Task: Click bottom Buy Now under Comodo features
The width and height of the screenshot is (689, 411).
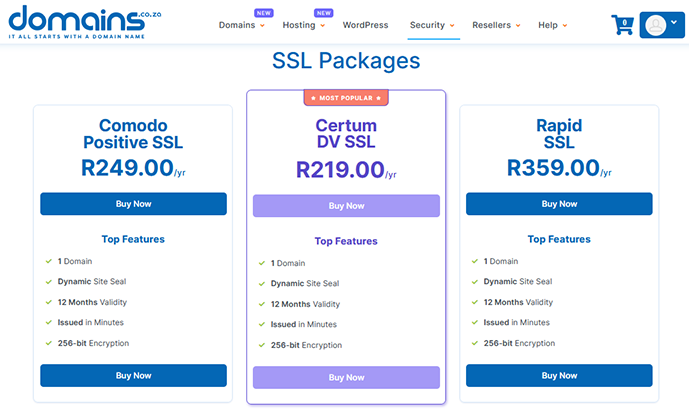Action: (x=133, y=376)
